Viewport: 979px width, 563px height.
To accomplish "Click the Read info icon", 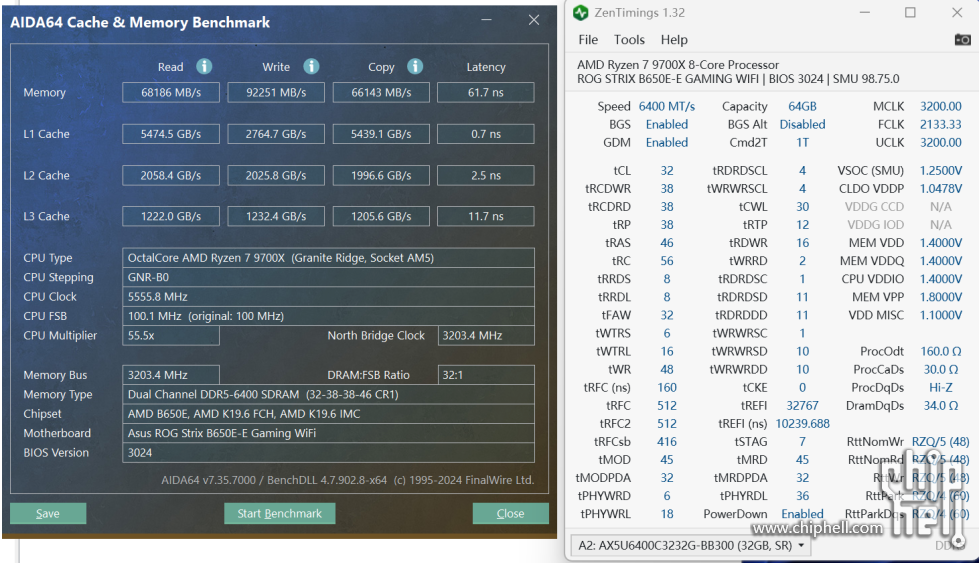I will coord(204,66).
